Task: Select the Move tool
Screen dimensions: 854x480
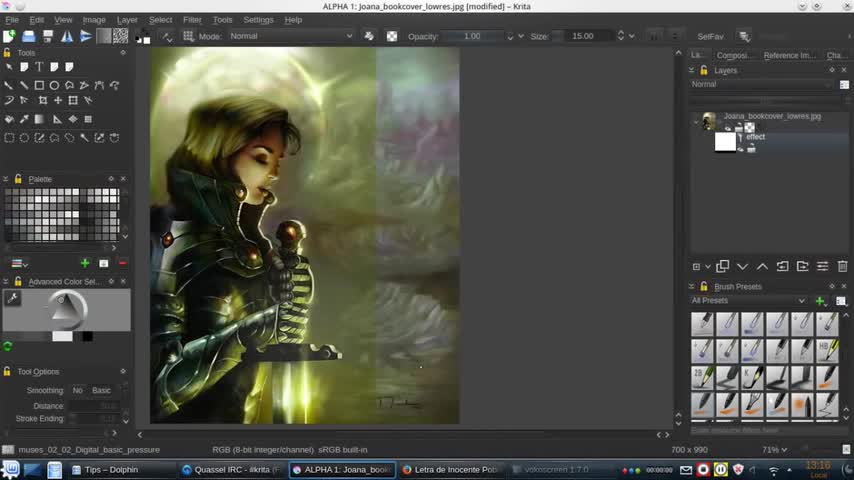Action: click(x=58, y=100)
